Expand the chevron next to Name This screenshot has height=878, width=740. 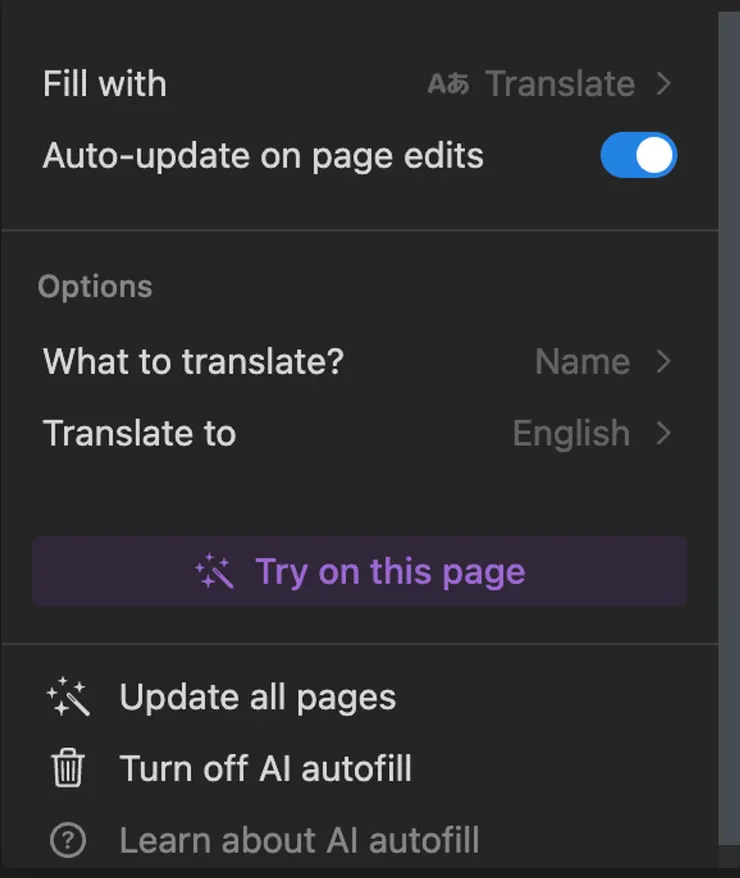point(664,362)
